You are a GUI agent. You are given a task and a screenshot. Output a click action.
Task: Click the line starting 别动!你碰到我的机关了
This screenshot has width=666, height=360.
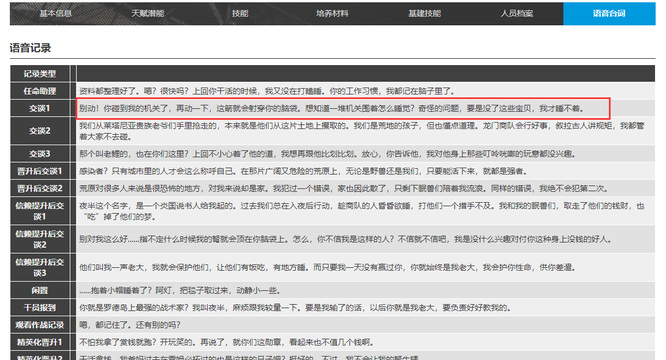tap(332, 109)
